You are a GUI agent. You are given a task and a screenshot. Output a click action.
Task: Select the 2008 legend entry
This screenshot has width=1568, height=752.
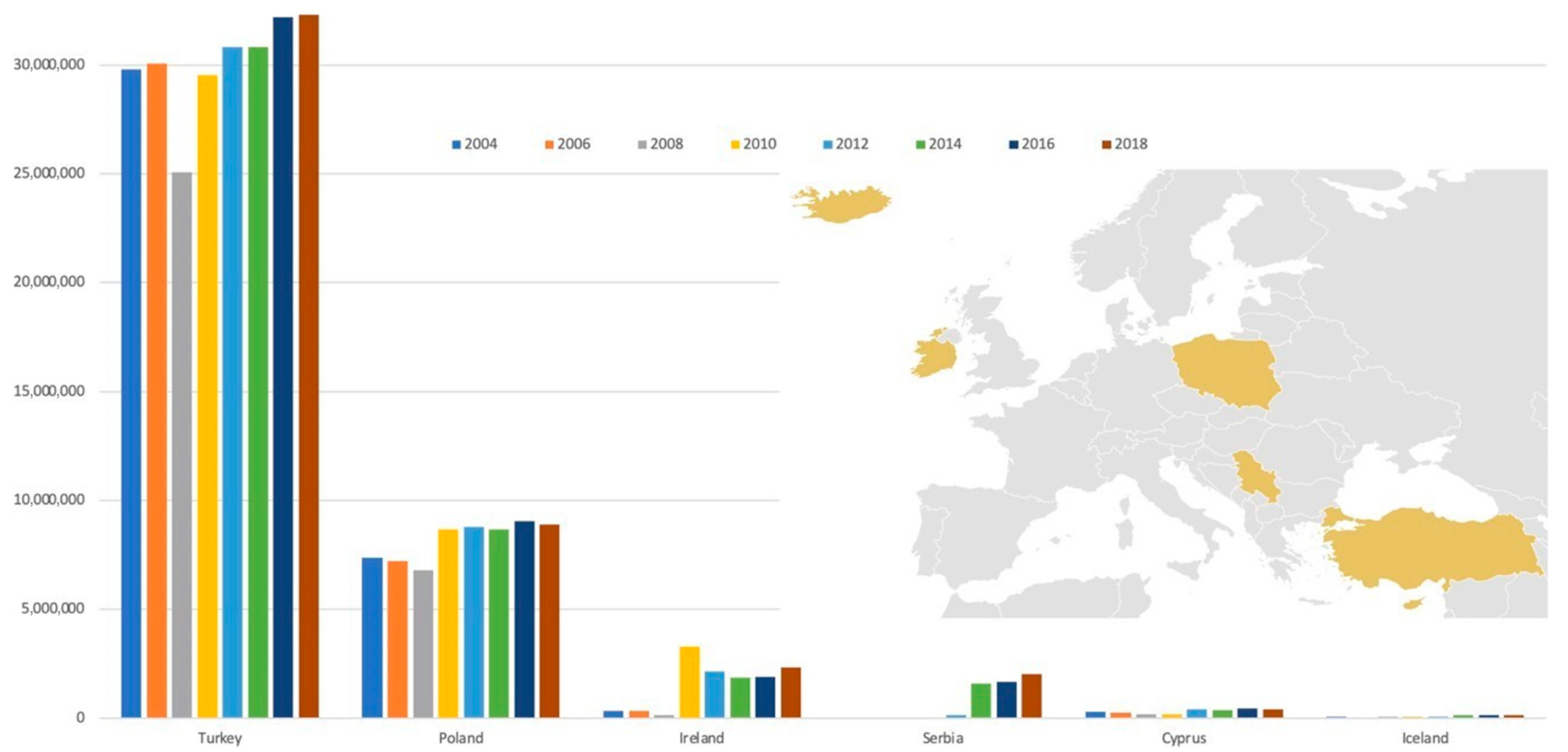point(666,144)
